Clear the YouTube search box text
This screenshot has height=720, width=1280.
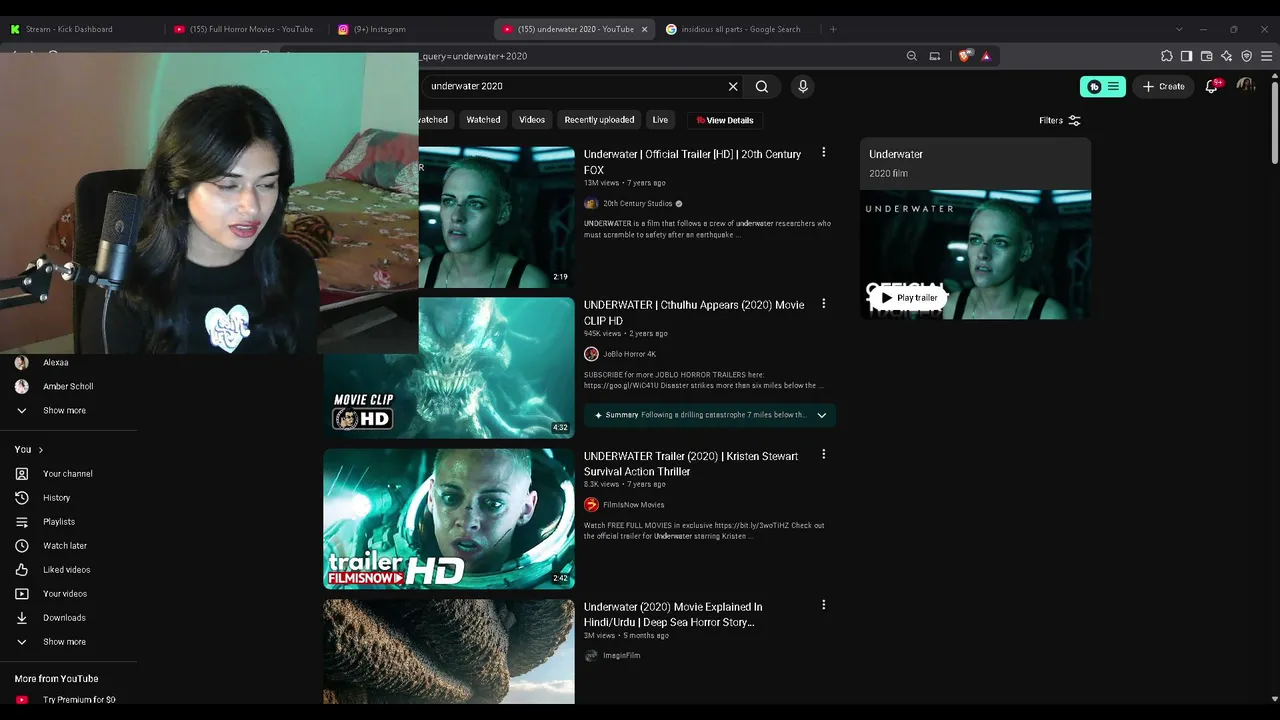tap(733, 86)
